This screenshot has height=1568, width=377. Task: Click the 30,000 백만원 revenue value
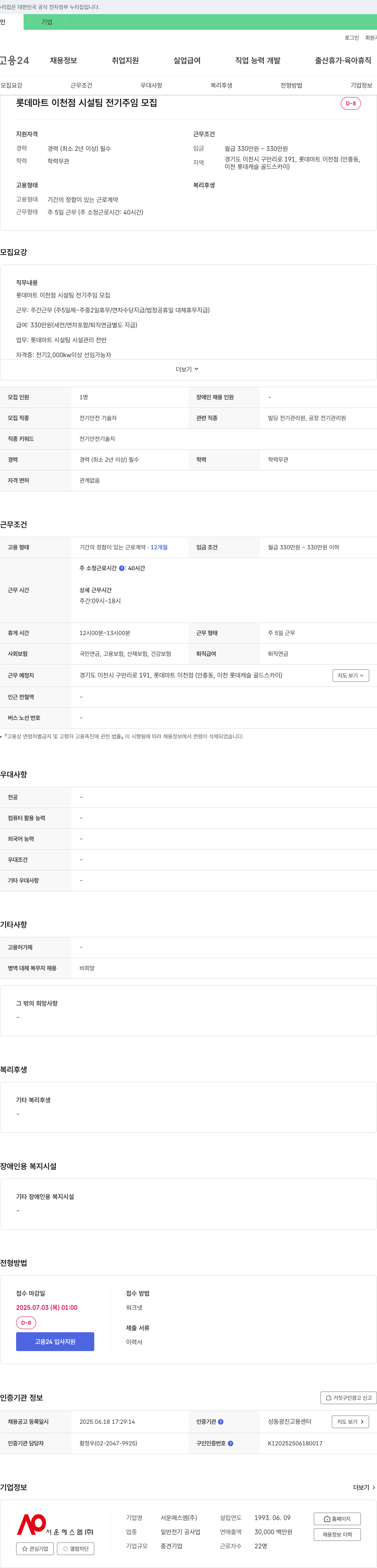pos(273,1532)
